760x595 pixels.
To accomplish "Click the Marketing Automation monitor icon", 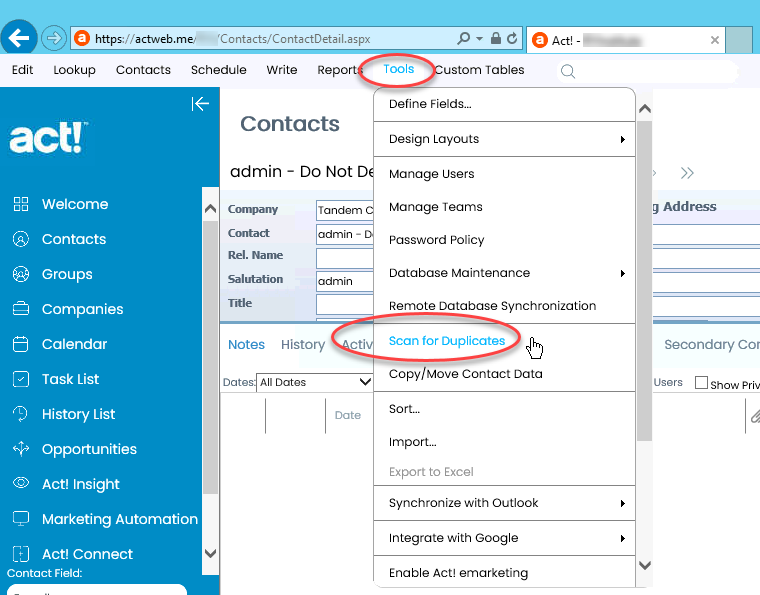I will click(21, 518).
